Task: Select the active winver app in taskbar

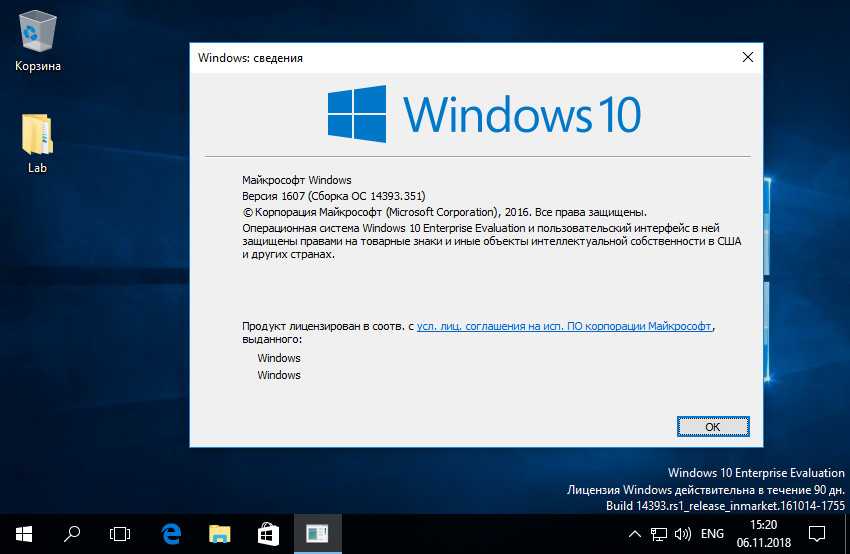Action: point(317,534)
